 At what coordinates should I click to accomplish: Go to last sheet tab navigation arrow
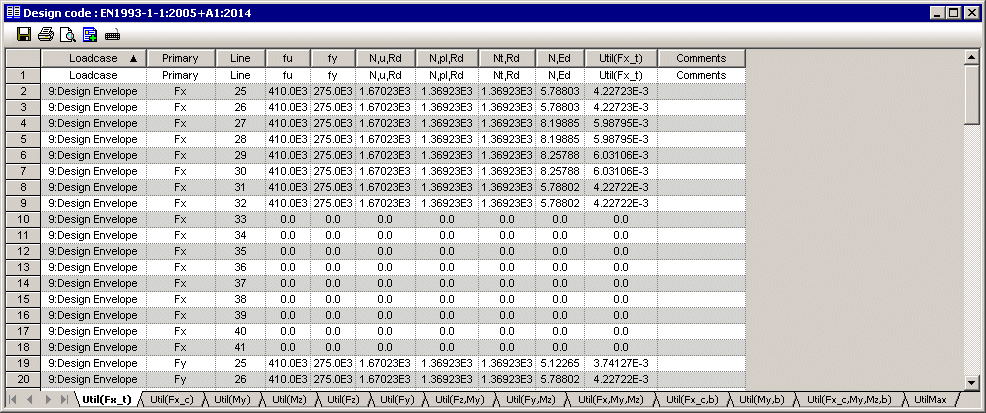[65, 400]
